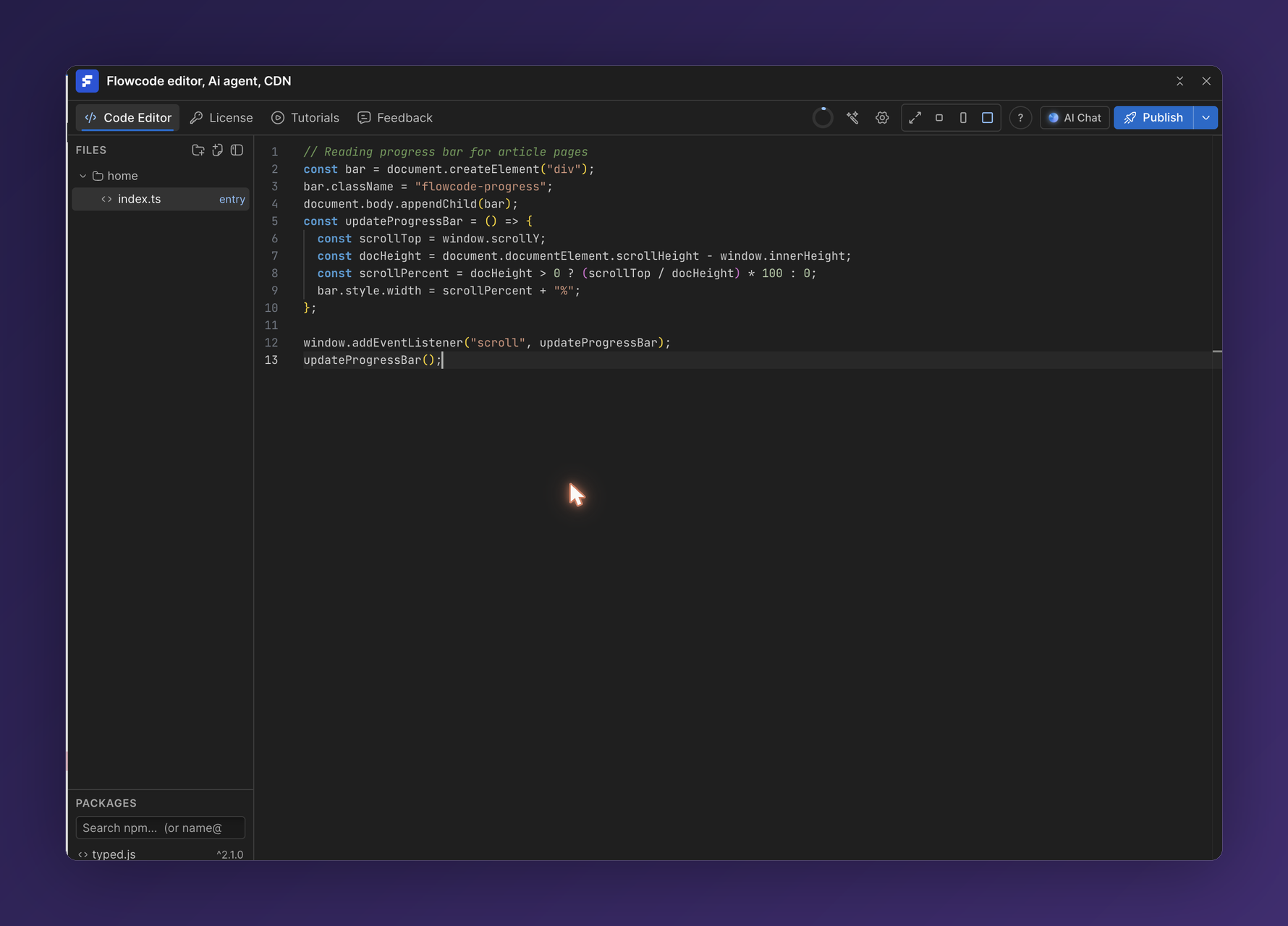The height and width of the screenshot is (926, 1288).
Task: Click line number 13 in gutter
Action: coord(271,360)
